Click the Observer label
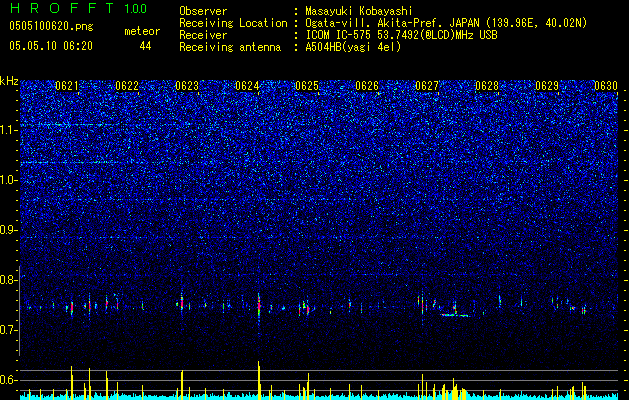The height and width of the screenshot is (400, 629). (x=203, y=11)
